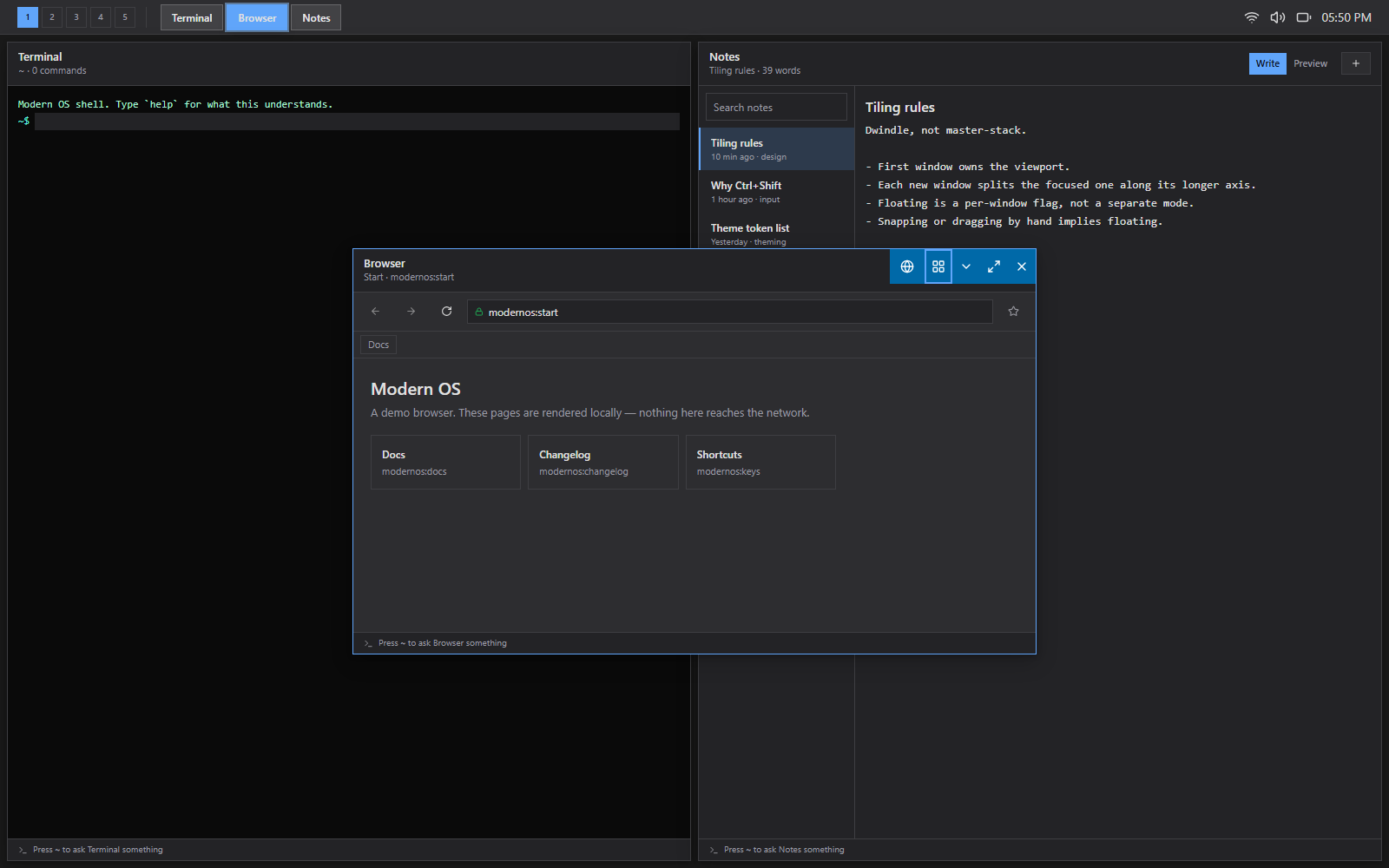Click the prompt icon in Browser footer
This screenshot has height=868, width=1389.
click(368, 643)
